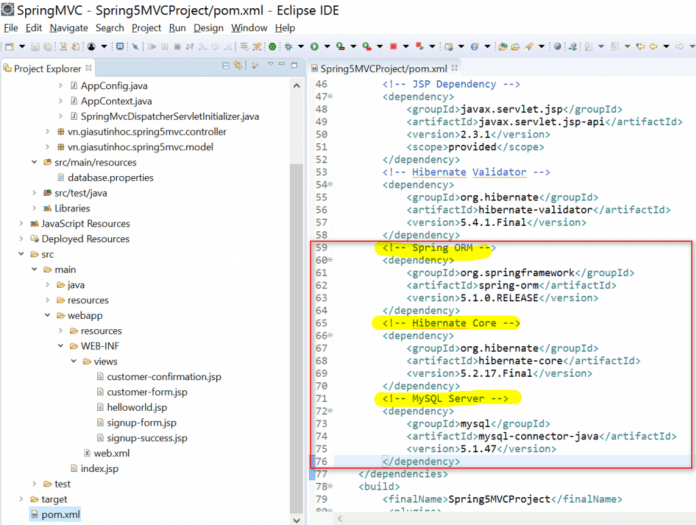696x525 pixels.
Task: Click the New file toolbar icon
Action: pos(9,46)
